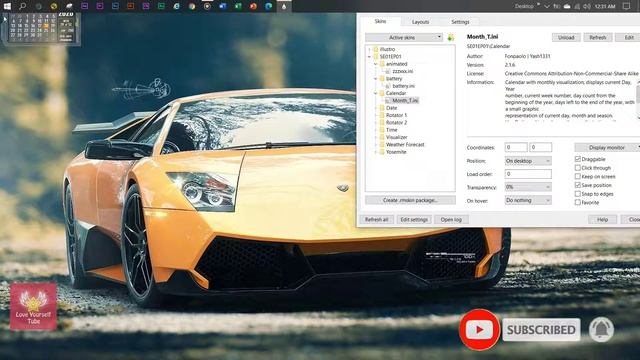The width and height of the screenshot is (640, 360).
Task: Expand the illustro folder in the tree
Action: tap(370, 49)
